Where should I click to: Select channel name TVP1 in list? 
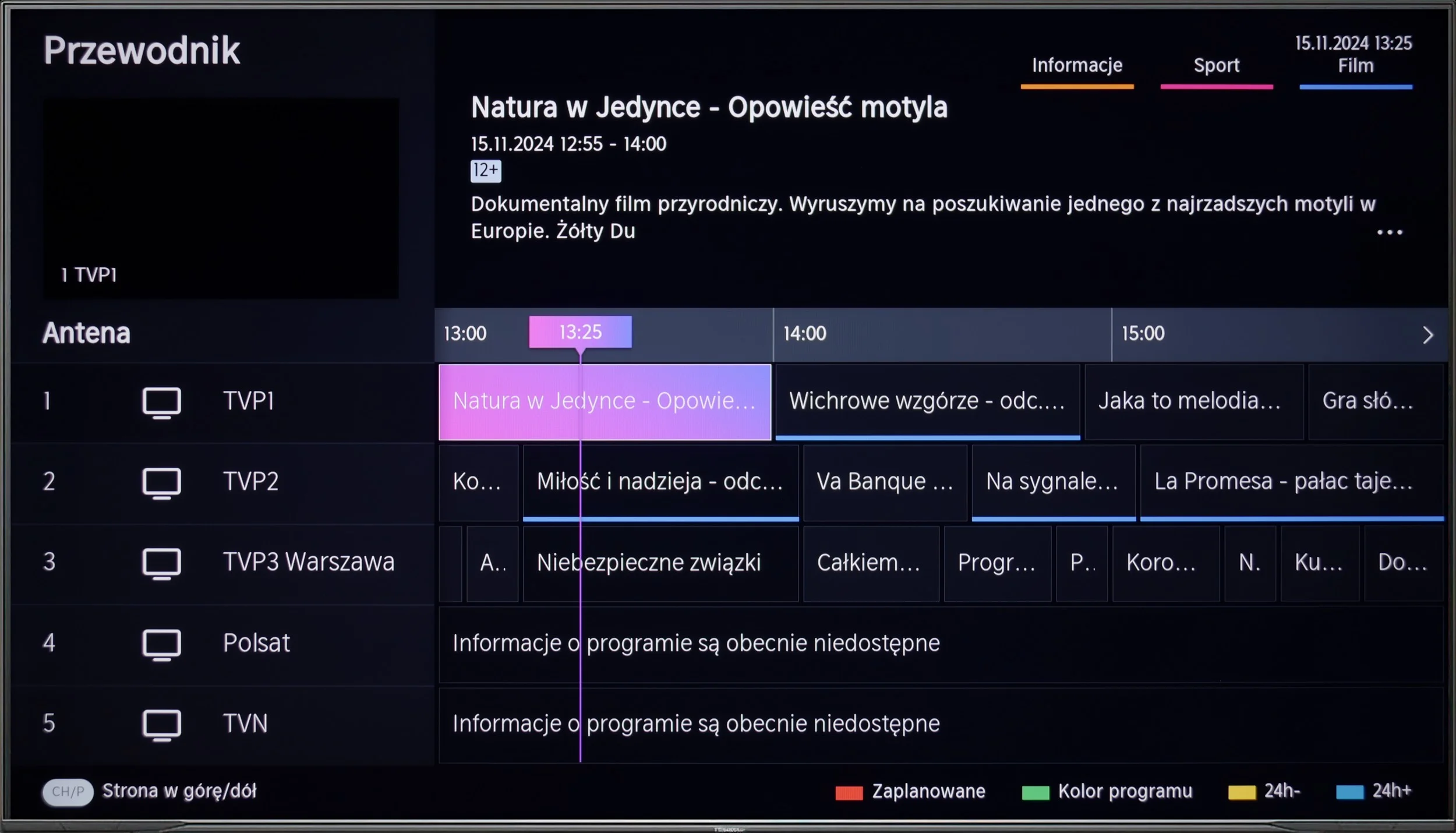[x=248, y=401]
